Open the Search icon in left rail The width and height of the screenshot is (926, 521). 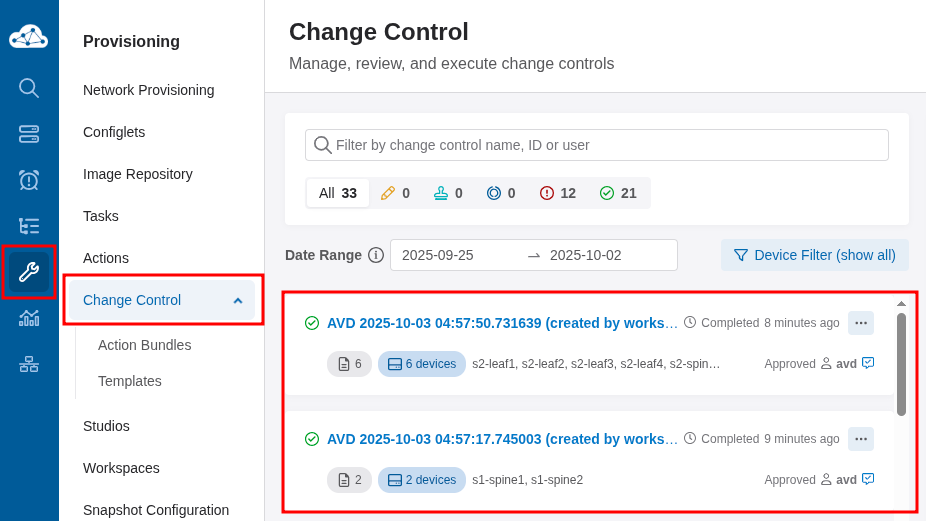(x=29, y=88)
